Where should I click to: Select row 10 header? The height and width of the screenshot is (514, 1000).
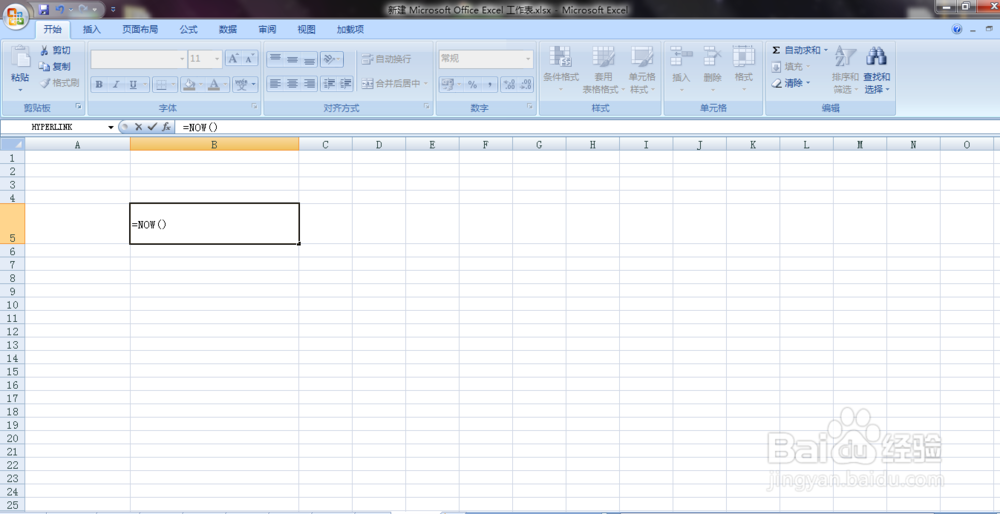point(12,304)
